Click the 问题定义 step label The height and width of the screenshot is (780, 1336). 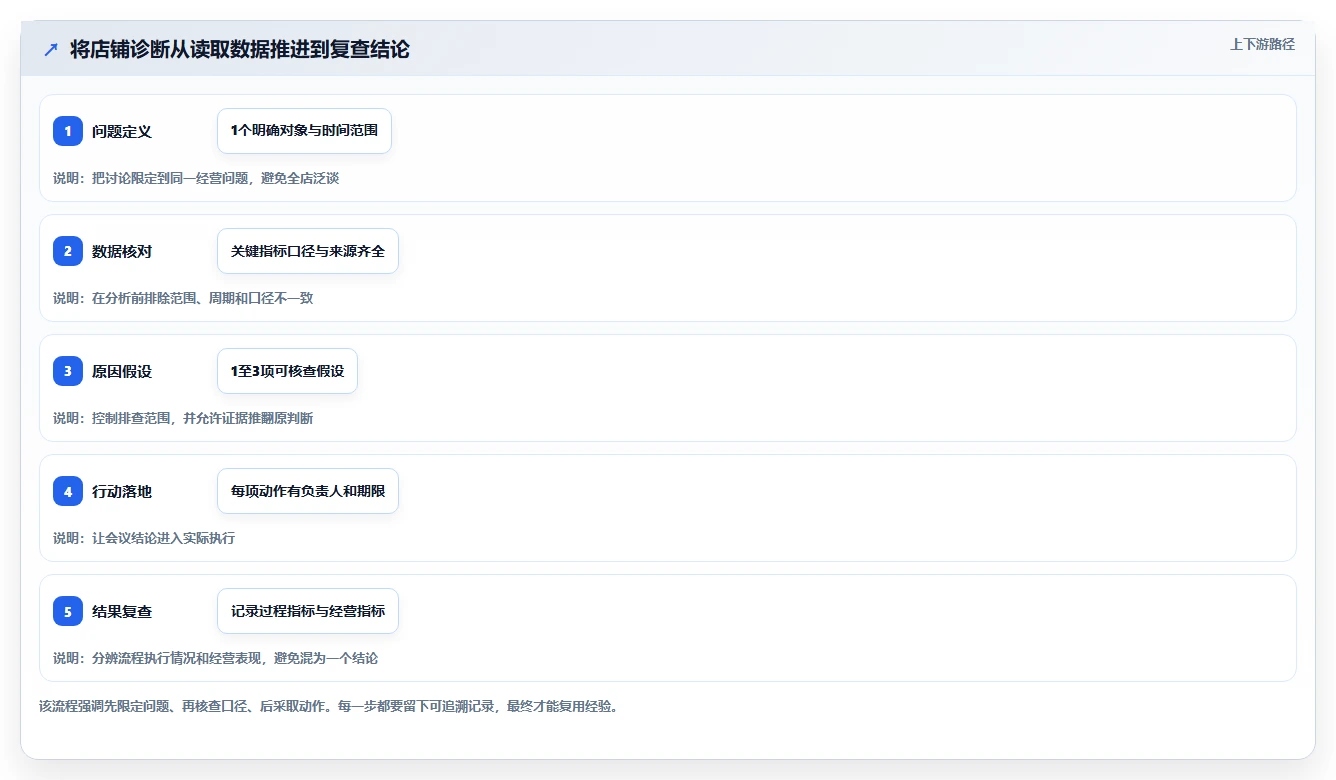coord(122,131)
